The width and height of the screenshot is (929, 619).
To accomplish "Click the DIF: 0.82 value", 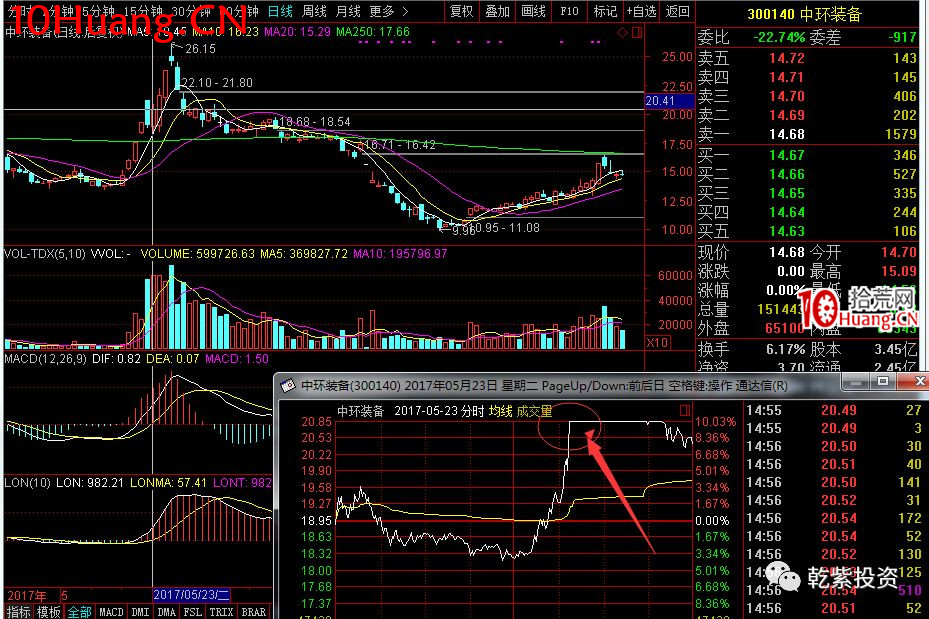I will [116, 359].
